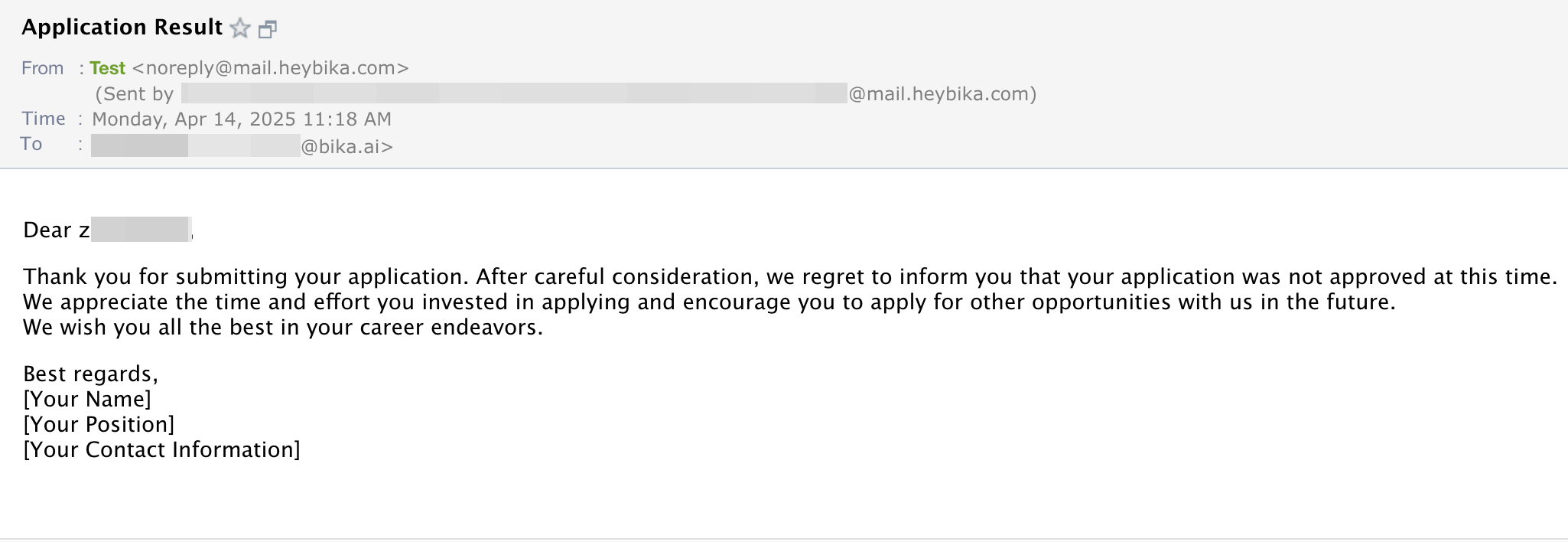Click the line starting We appreciate the time
The image size is (1568, 542).
pyautogui.click(x=709, y=302)
